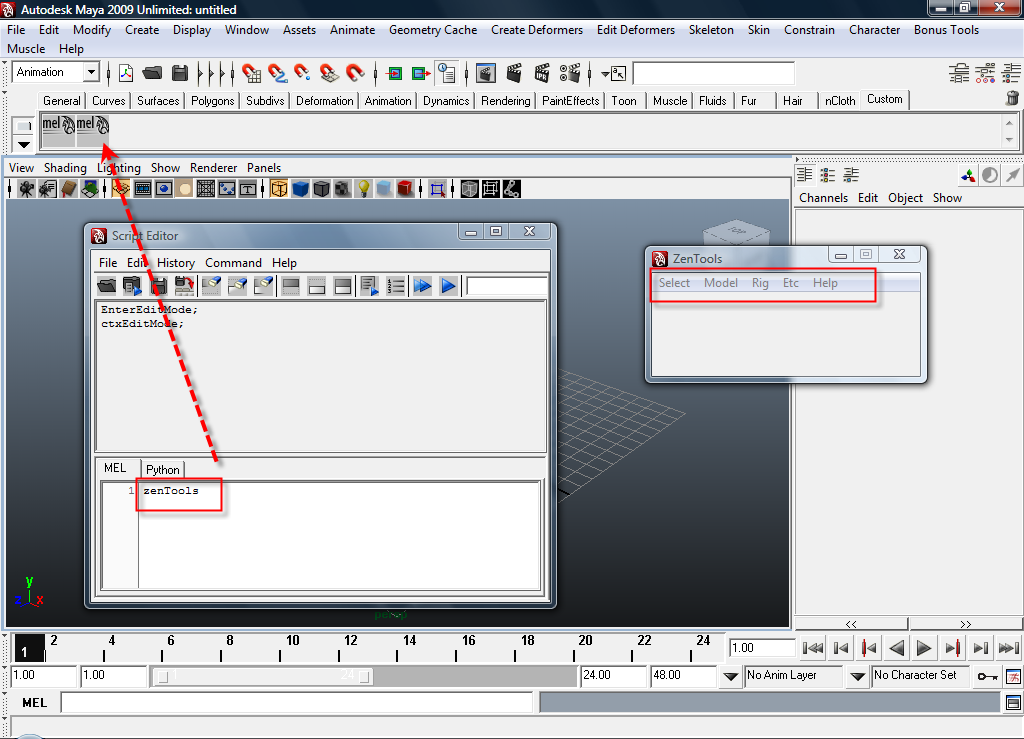Toggle Snap to View Planes magnet icon
This screenshot has height=739, width=1024.
[x=328, y=73]
